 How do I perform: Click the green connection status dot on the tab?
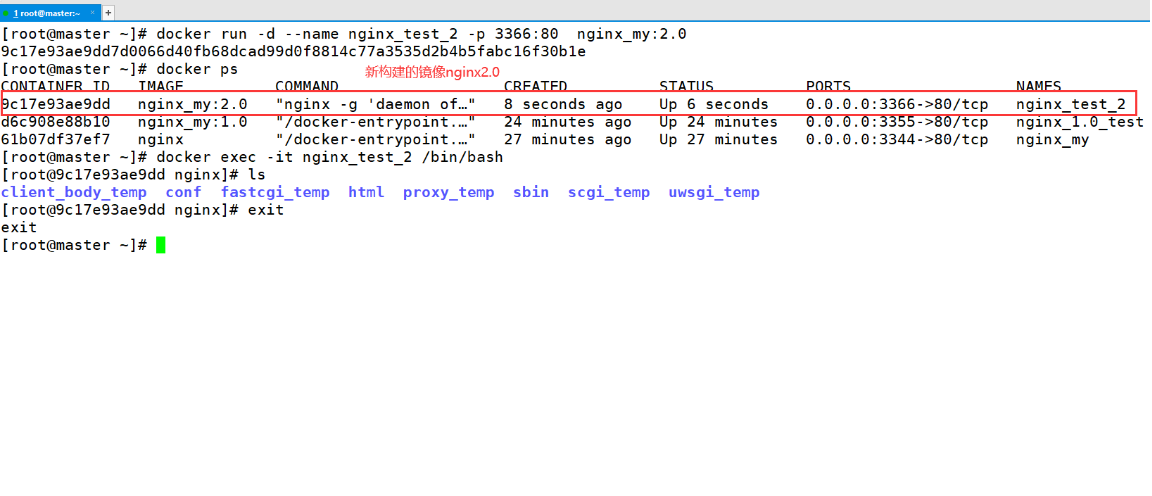(x=6, y=12)
